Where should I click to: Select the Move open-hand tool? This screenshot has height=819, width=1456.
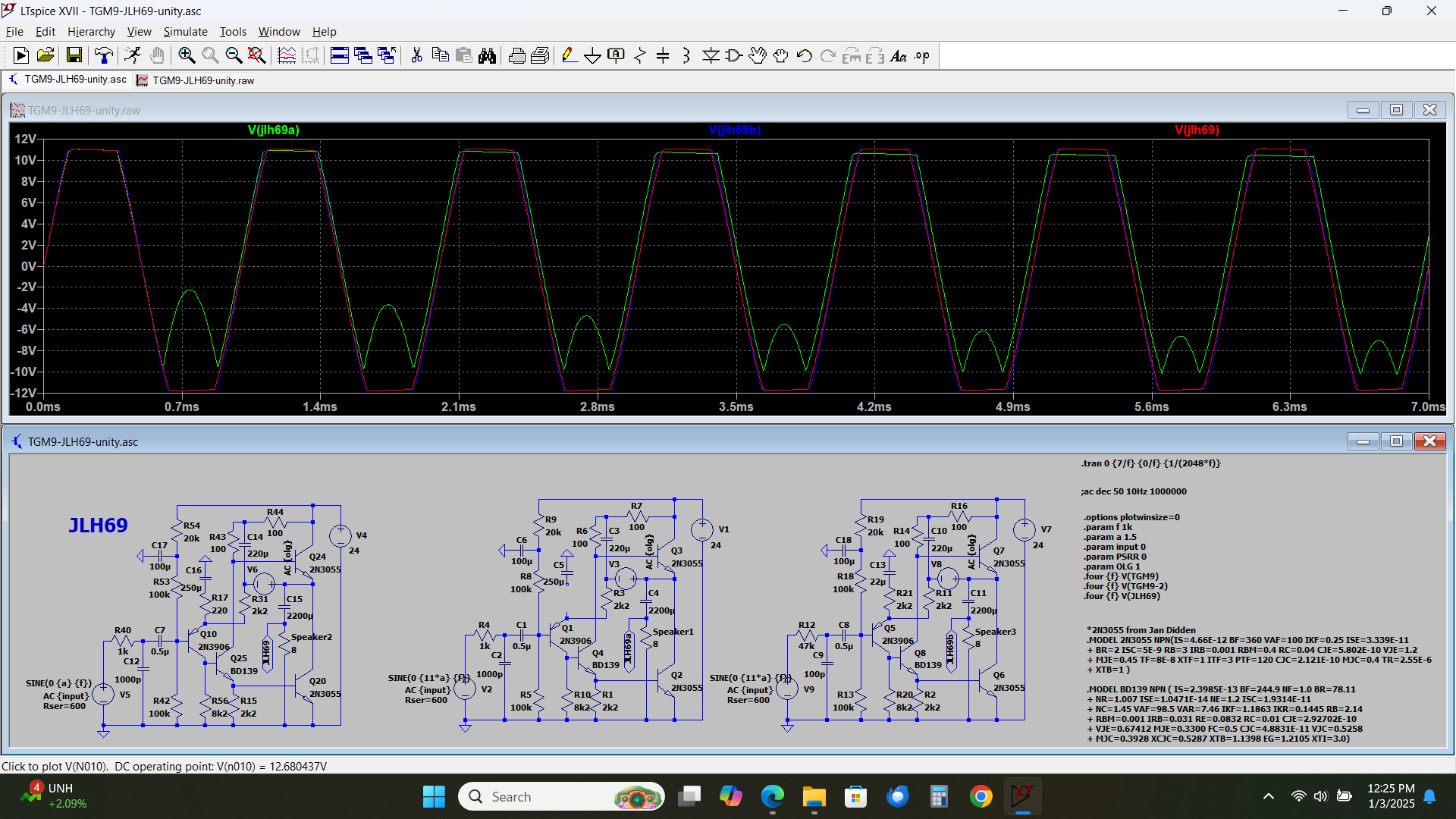click(x=758, y=55)
